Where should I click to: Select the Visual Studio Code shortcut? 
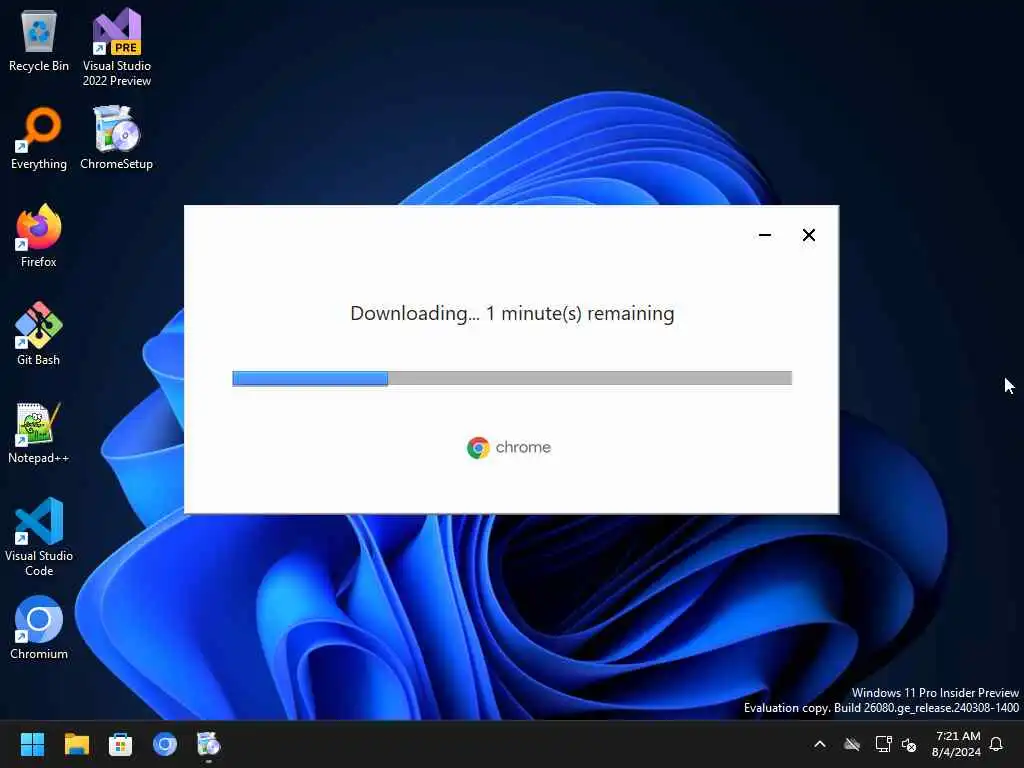(x=39, y=537)
